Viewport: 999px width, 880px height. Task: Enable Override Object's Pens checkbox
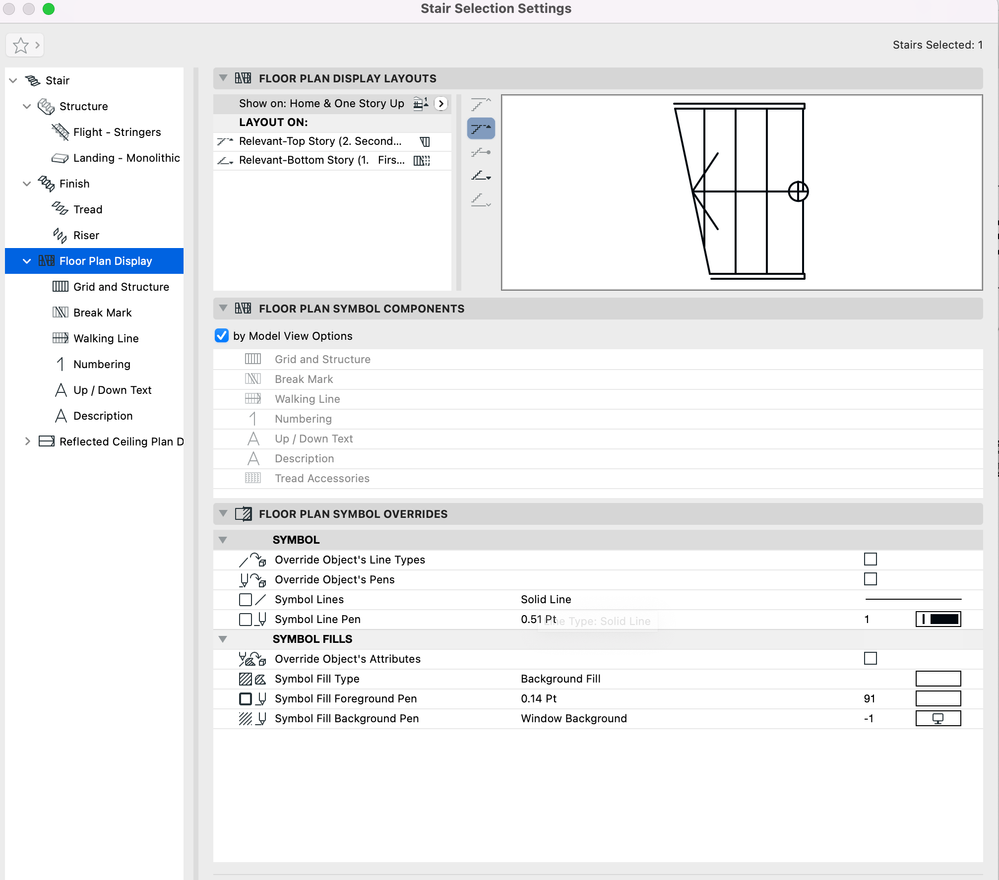(870, 580)
